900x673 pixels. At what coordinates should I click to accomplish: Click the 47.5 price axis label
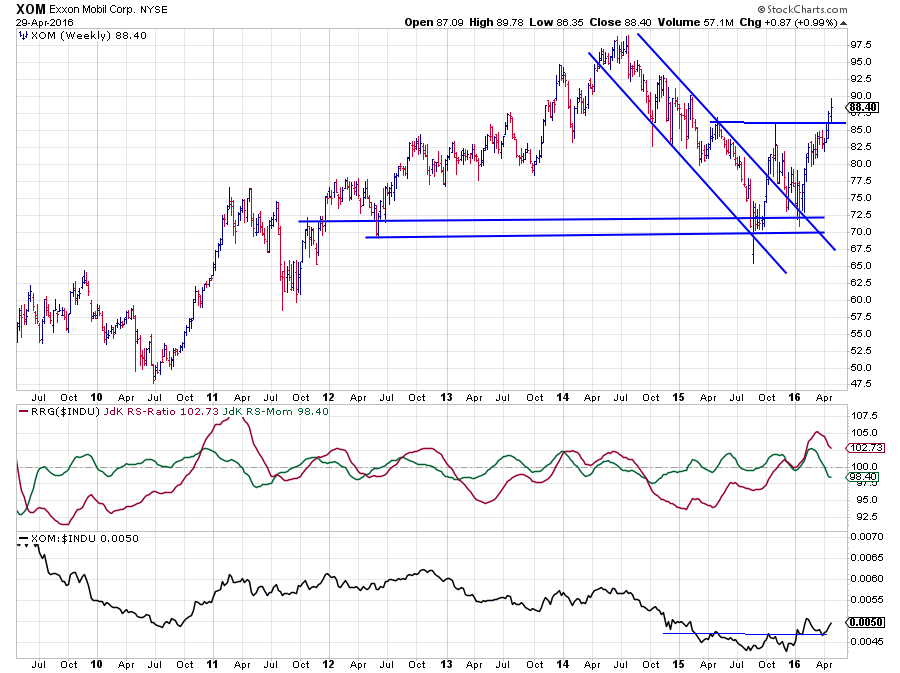point(860,383)
